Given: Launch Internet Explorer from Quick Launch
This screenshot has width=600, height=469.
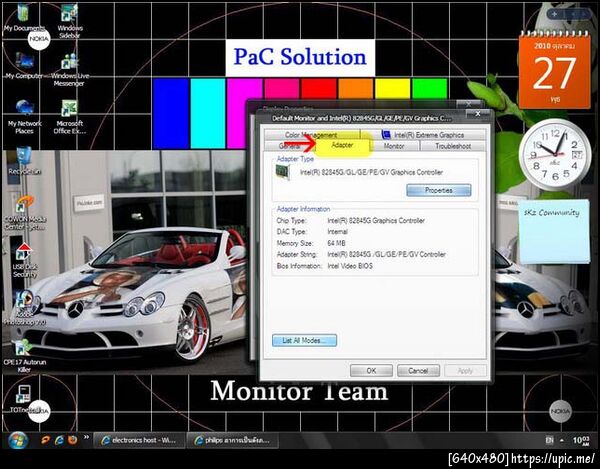Looking at the screenshot, I should click(59, 440).
